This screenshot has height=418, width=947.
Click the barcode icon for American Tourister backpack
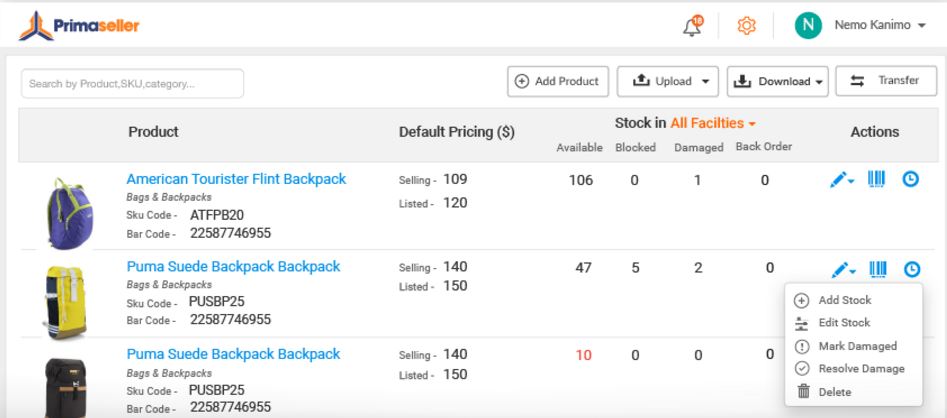pyautogui.click(x=877, y=180)
